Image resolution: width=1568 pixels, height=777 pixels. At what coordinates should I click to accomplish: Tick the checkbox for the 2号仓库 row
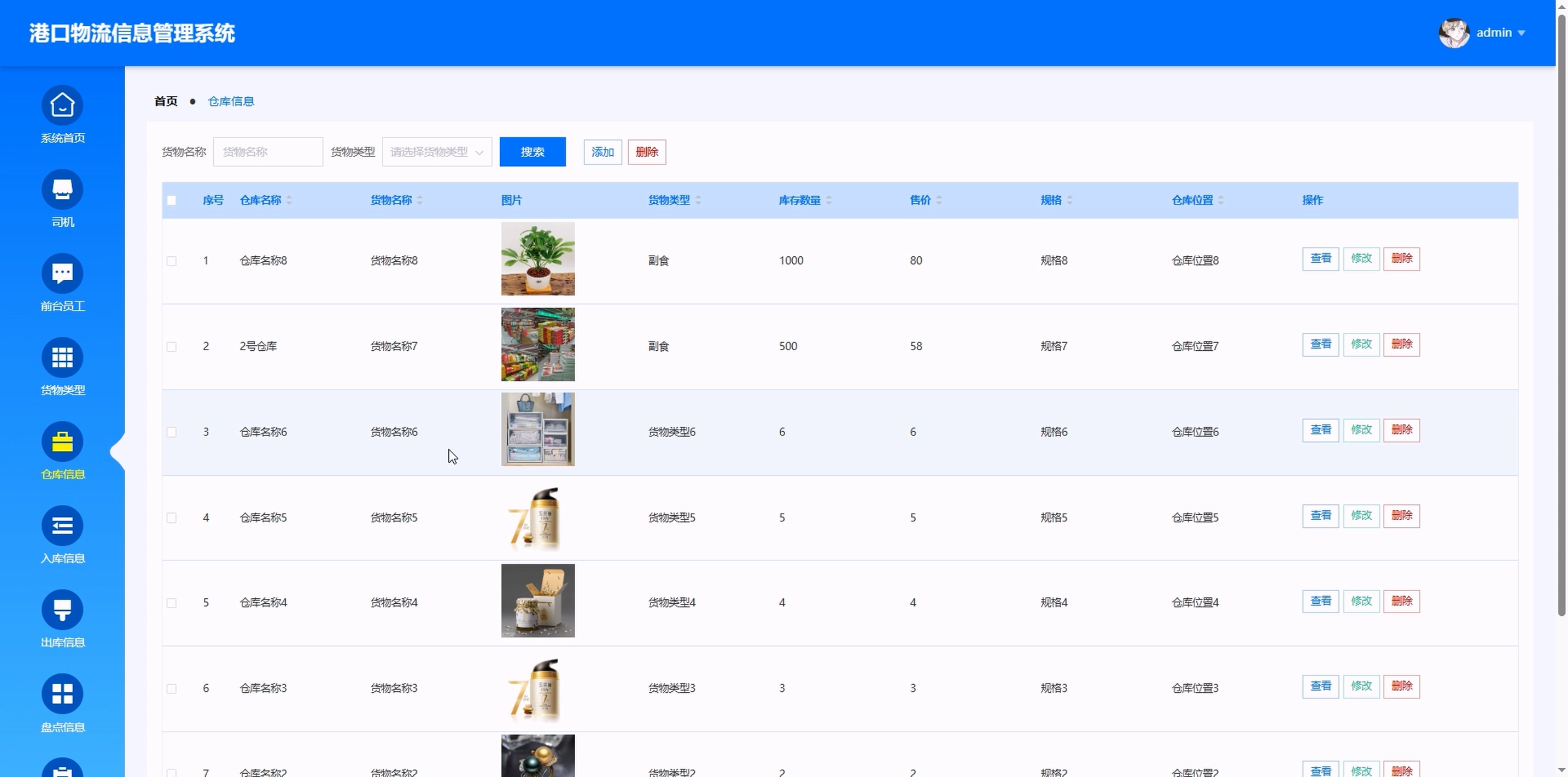point(172,347)
